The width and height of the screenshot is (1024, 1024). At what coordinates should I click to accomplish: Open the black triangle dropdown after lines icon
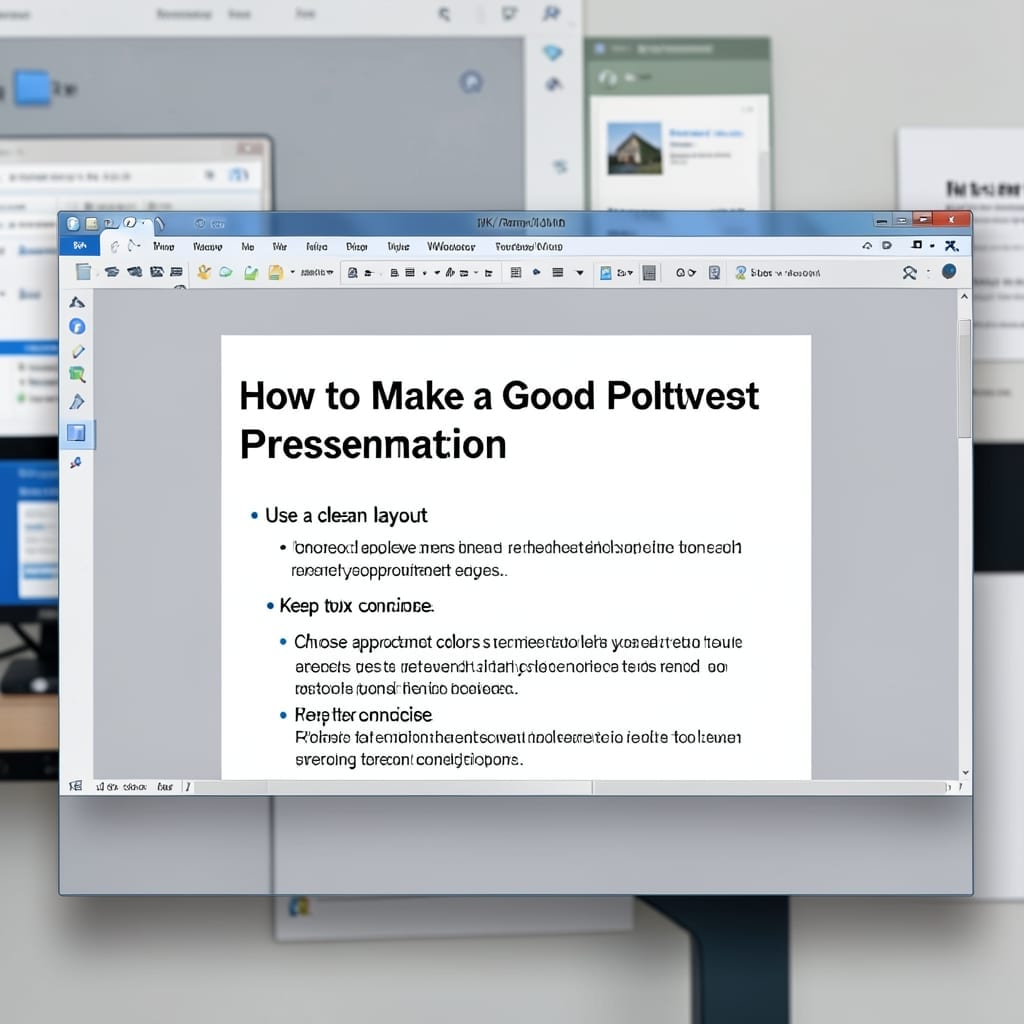coord(579,273)
